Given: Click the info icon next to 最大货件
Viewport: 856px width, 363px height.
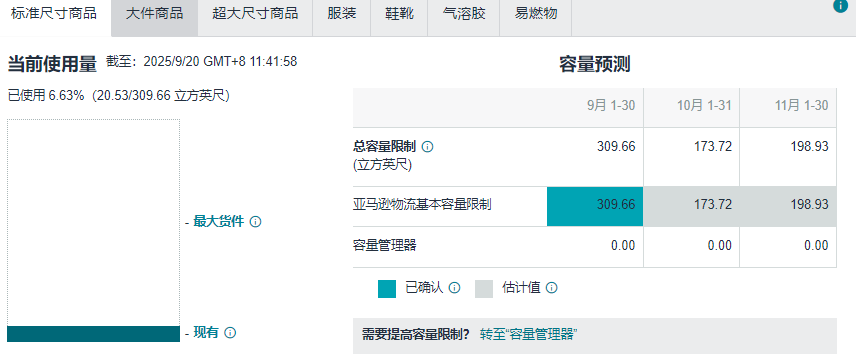Looking at the screenshot, I should point(255,222).
